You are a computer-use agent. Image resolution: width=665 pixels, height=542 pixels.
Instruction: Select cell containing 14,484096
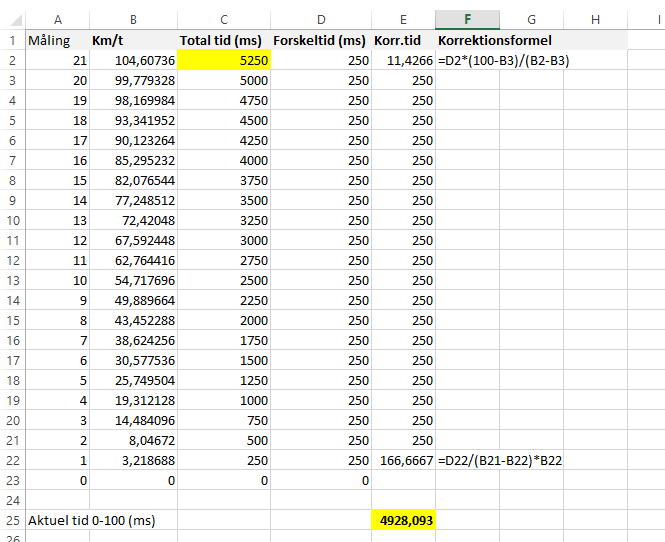(133, 420)
